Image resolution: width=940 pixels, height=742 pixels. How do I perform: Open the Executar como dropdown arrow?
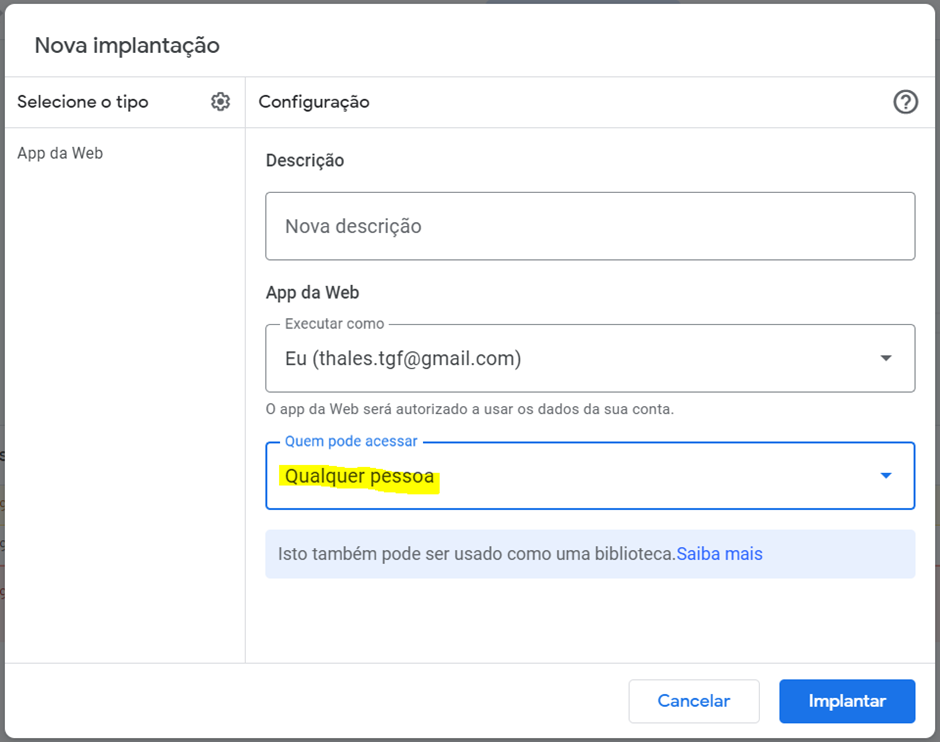(885, 358)
